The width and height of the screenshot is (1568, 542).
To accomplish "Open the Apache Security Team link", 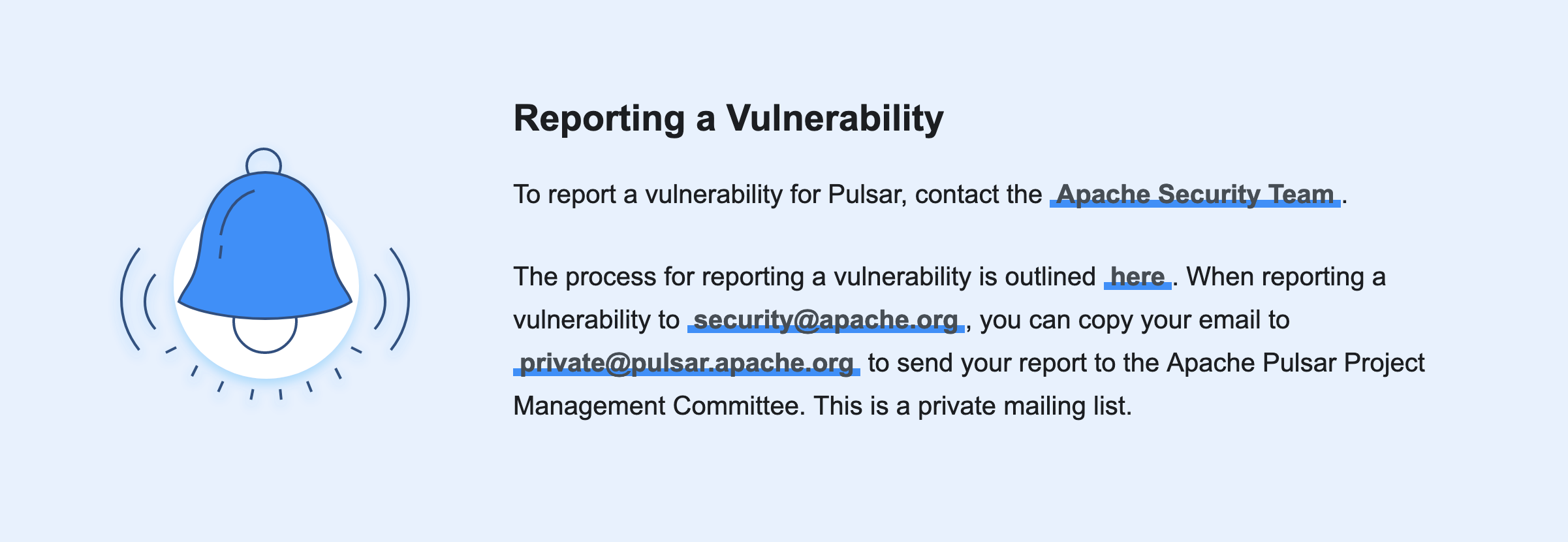I will [x=1195, y=195].
